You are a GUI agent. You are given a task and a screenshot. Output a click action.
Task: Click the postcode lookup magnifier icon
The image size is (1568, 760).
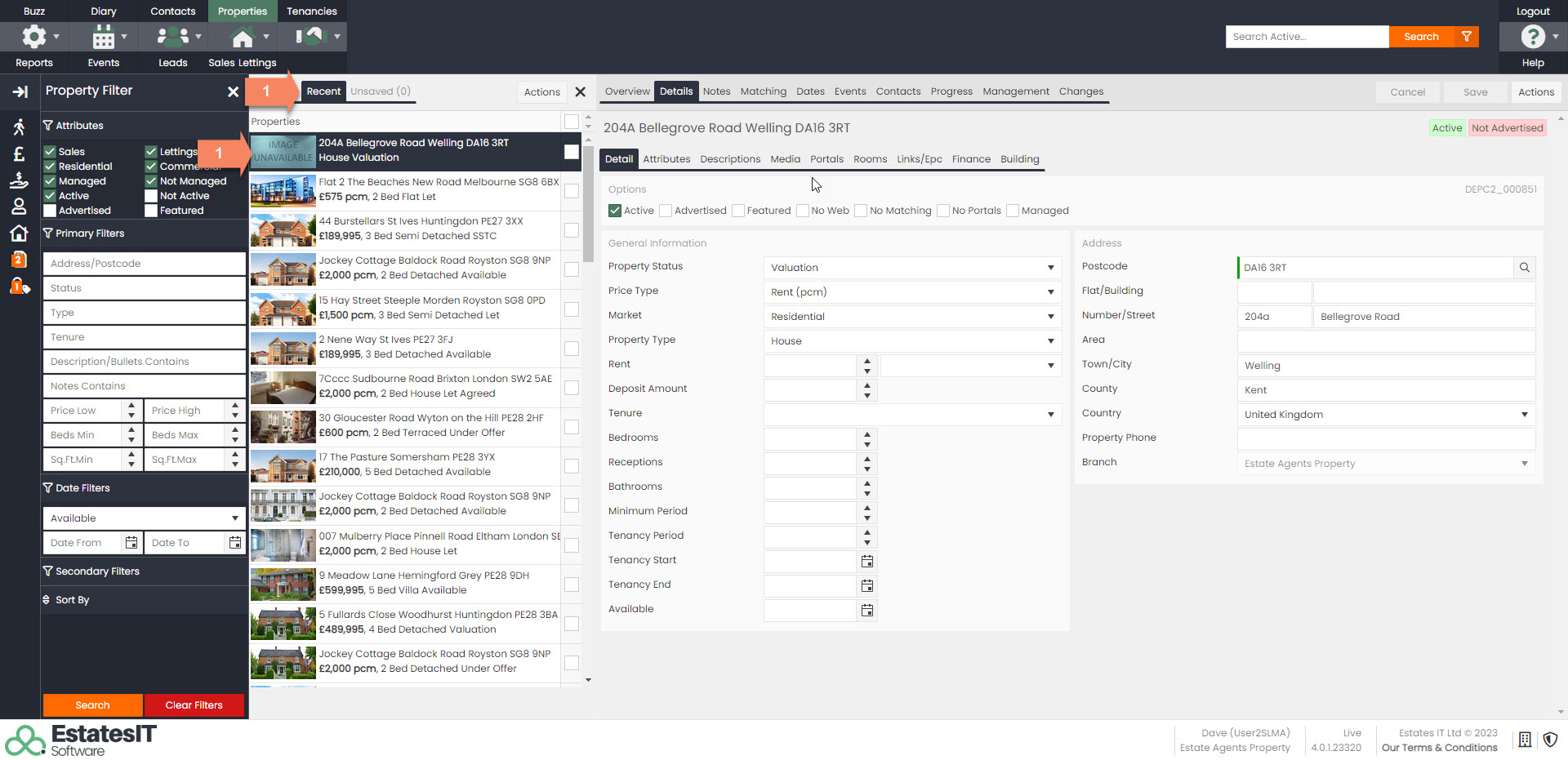point(1524,268)
